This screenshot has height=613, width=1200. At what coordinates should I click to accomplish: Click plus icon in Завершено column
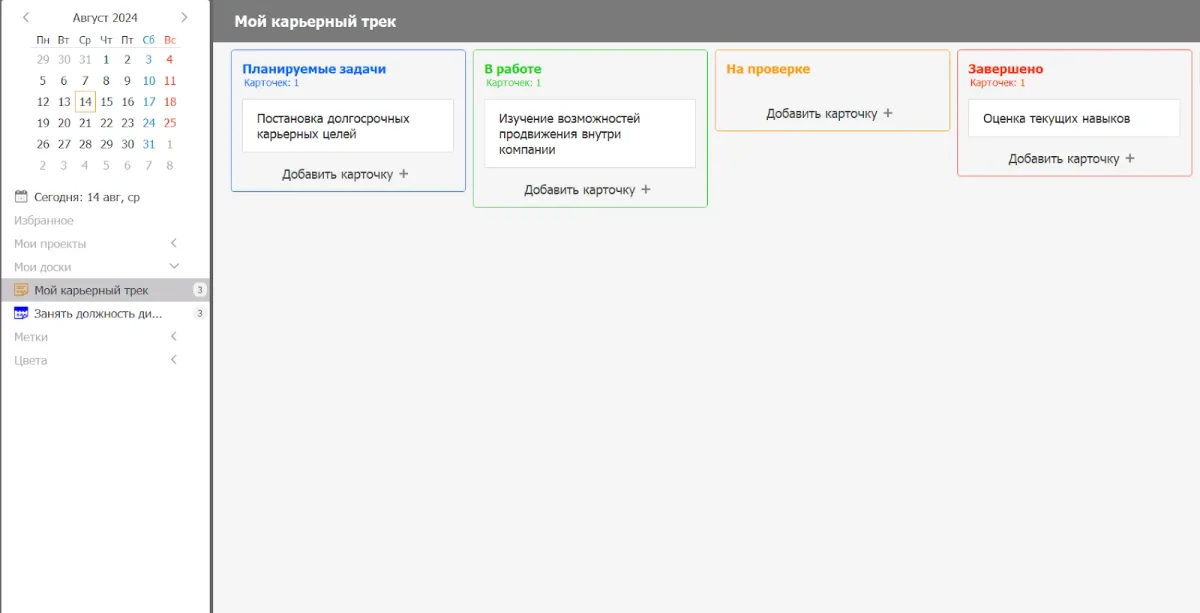coord(1130,158)
